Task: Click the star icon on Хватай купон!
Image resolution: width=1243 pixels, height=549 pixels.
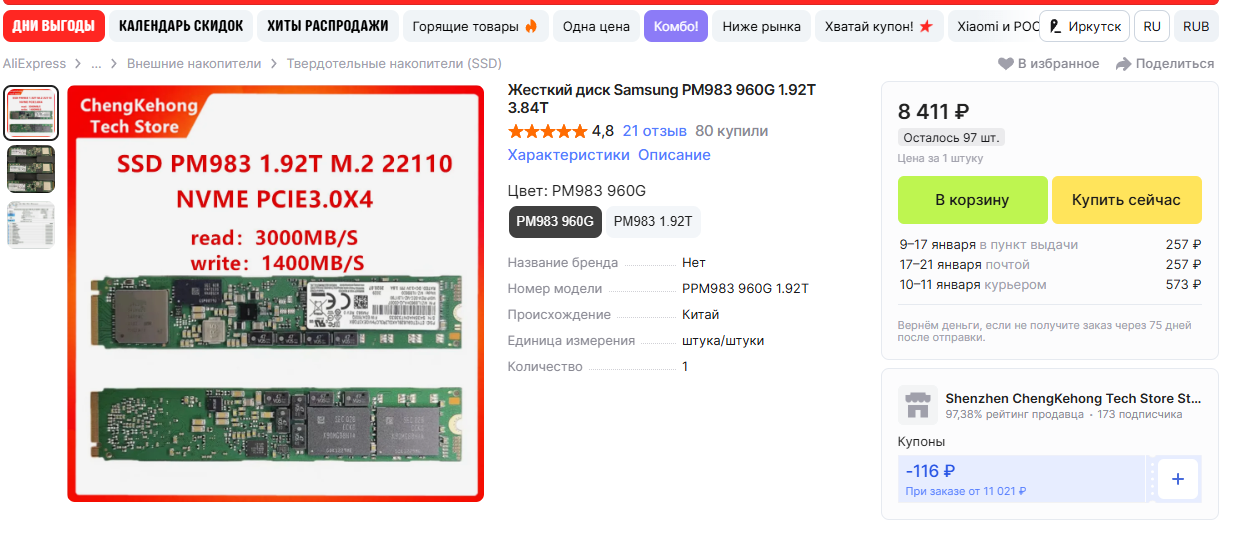Action: point(926,26)
